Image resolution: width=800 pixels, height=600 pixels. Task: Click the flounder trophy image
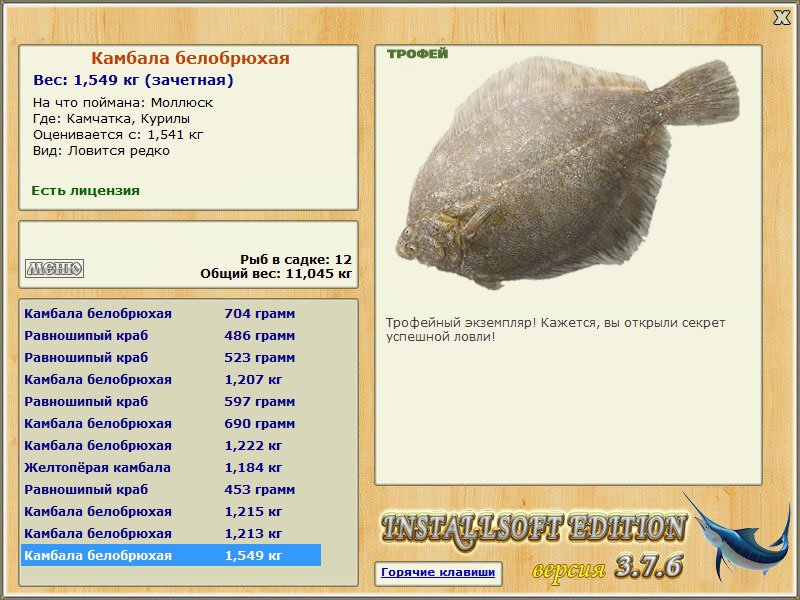point(567,172)
